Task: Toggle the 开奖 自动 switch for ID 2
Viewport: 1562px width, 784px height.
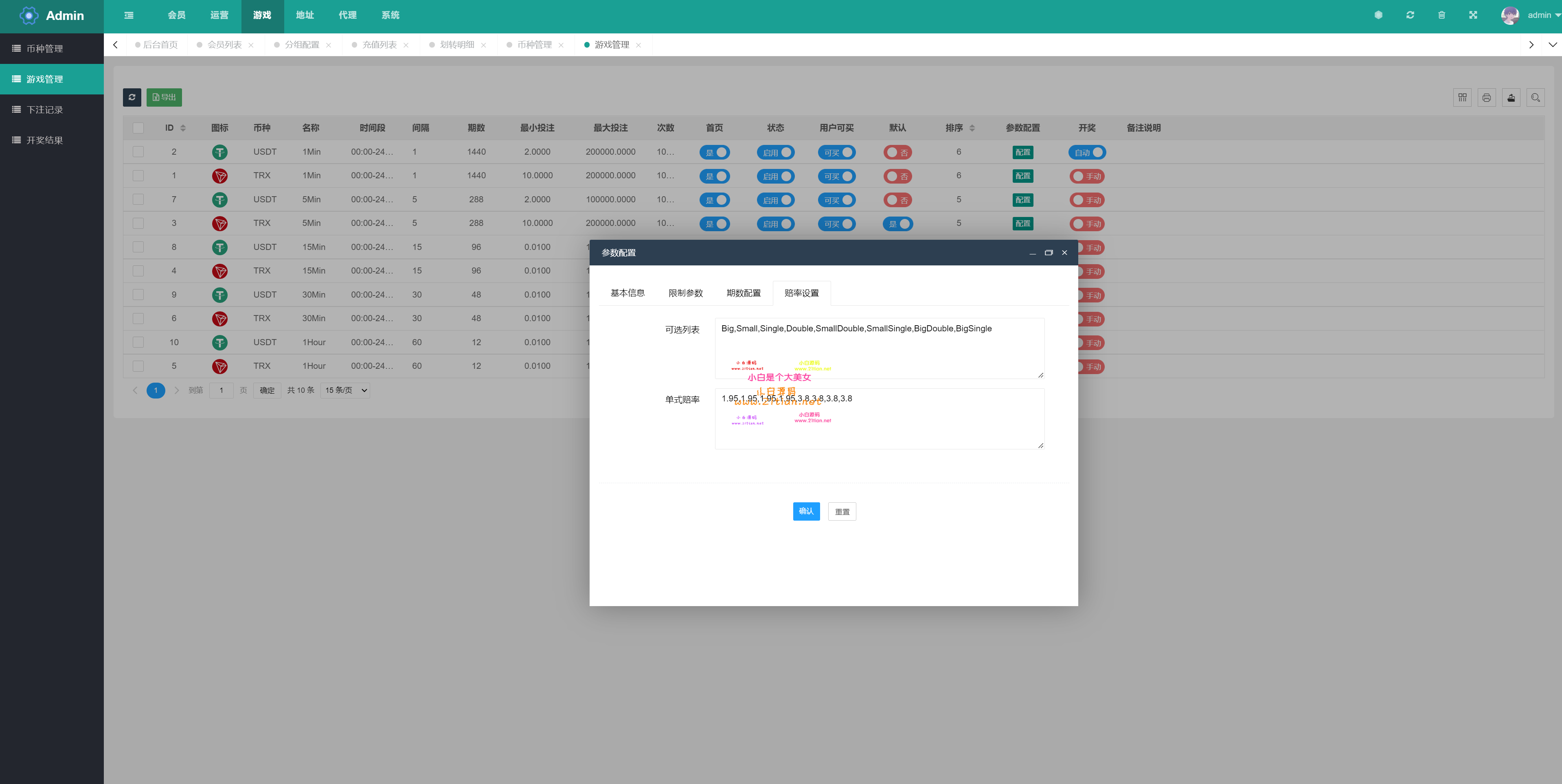Action: tap(1087, 153)
